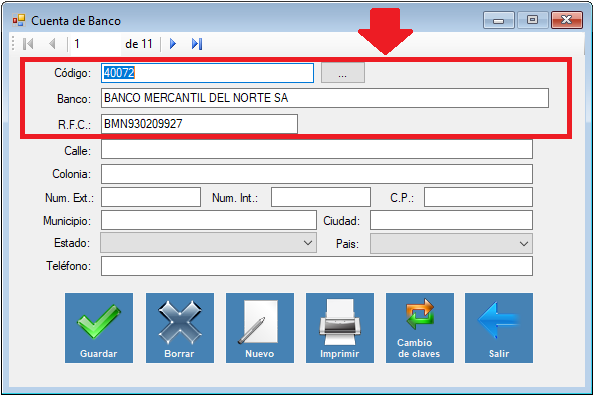The width and height of the screenshot is (595, 396).
Task: Click the Código input field
Action: 207,73
